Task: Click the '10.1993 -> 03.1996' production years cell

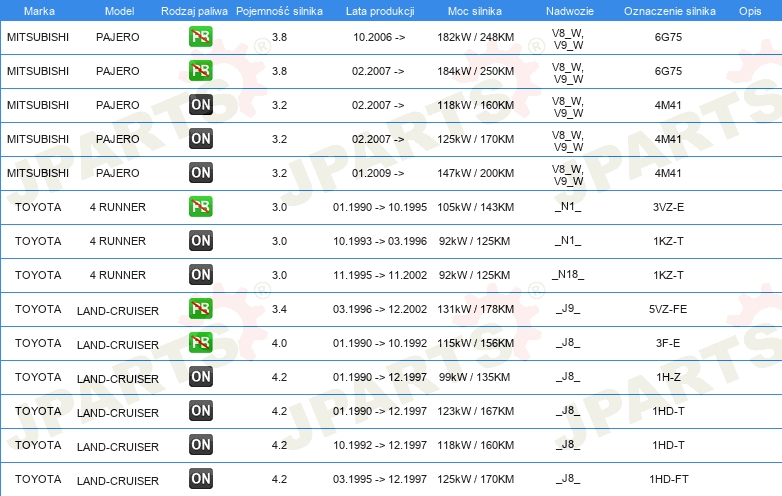Action: click(380, 241)
